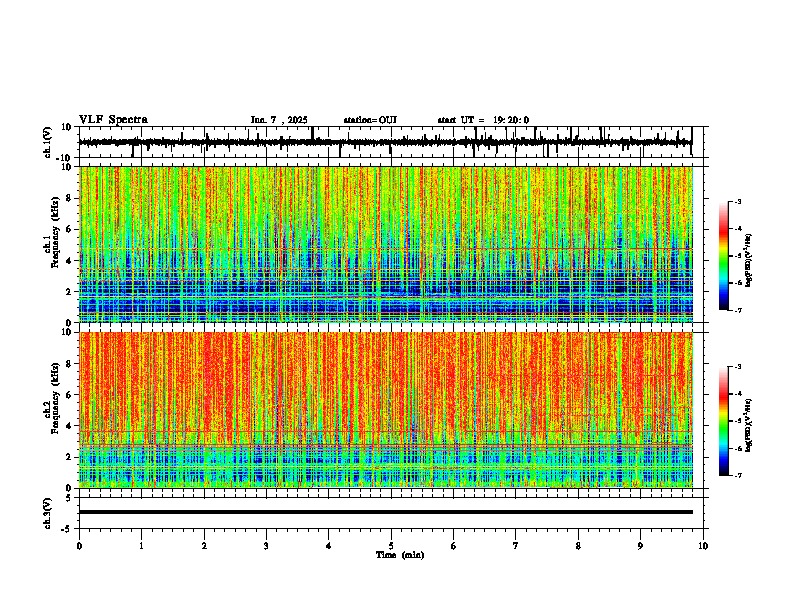This screenshot has width=792, height=612.
Task: Click inside the ch.2 spectrogram panel
Action: [x=386, y=410]
